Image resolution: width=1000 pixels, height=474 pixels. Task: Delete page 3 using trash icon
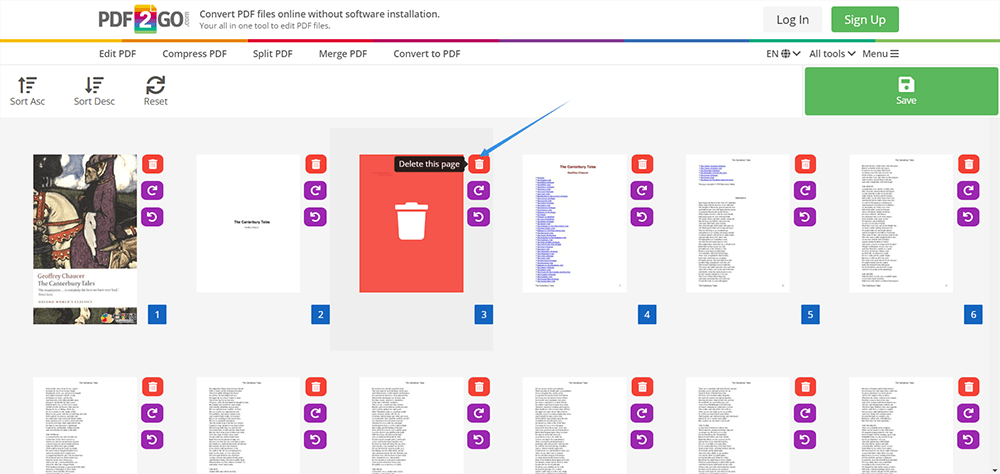coord(479,164)
